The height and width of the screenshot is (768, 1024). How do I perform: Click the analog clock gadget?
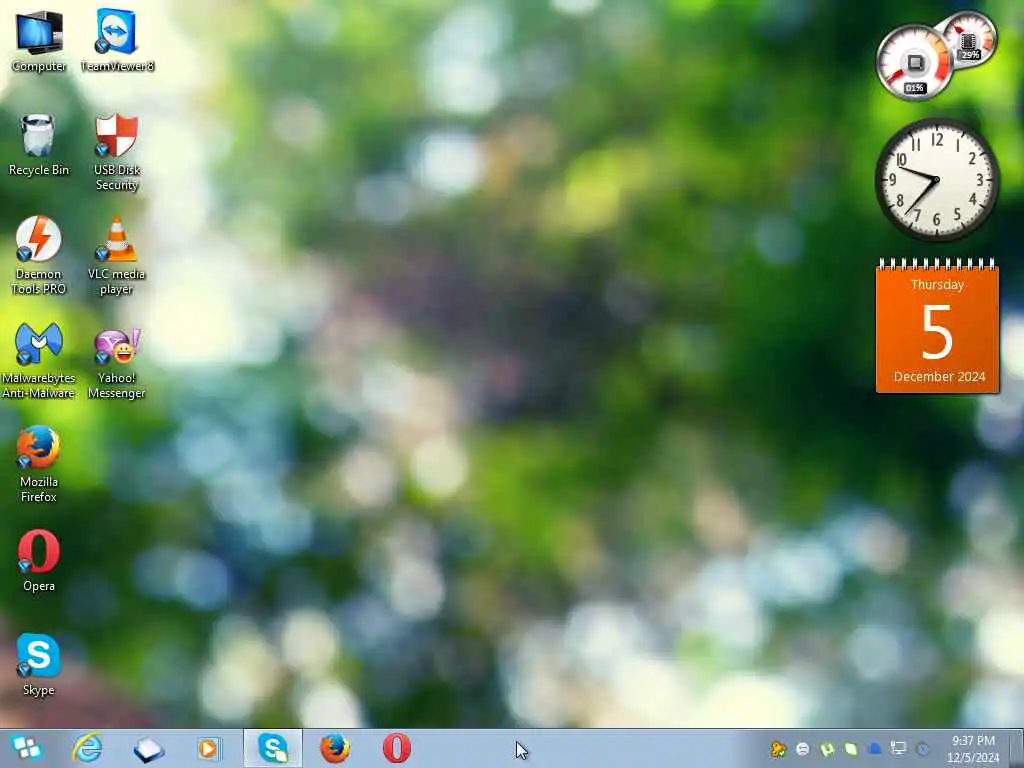pyautogui.click(x=937, y=180)
